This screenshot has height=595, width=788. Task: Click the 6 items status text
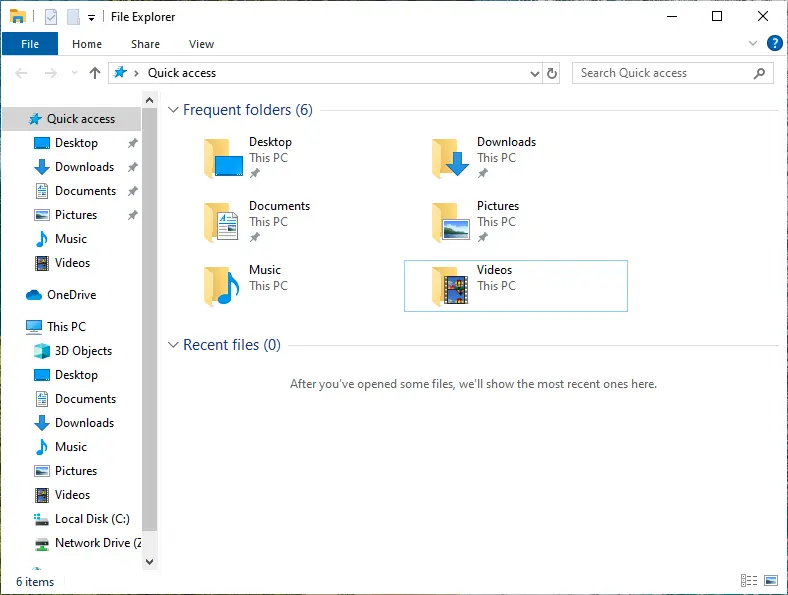coord(35,582)
